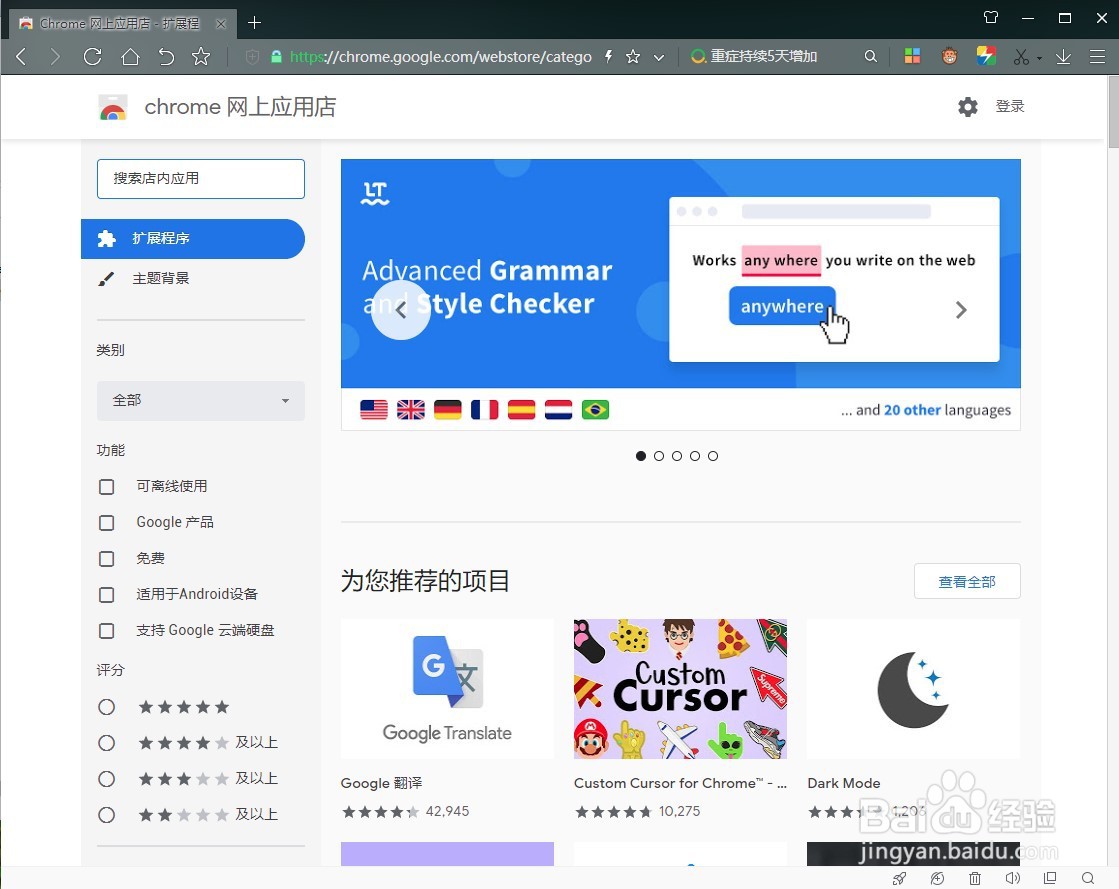Open the Google Translate extension thumbnail
This screenshot has width=1119, height=889.
coord(447,689)
